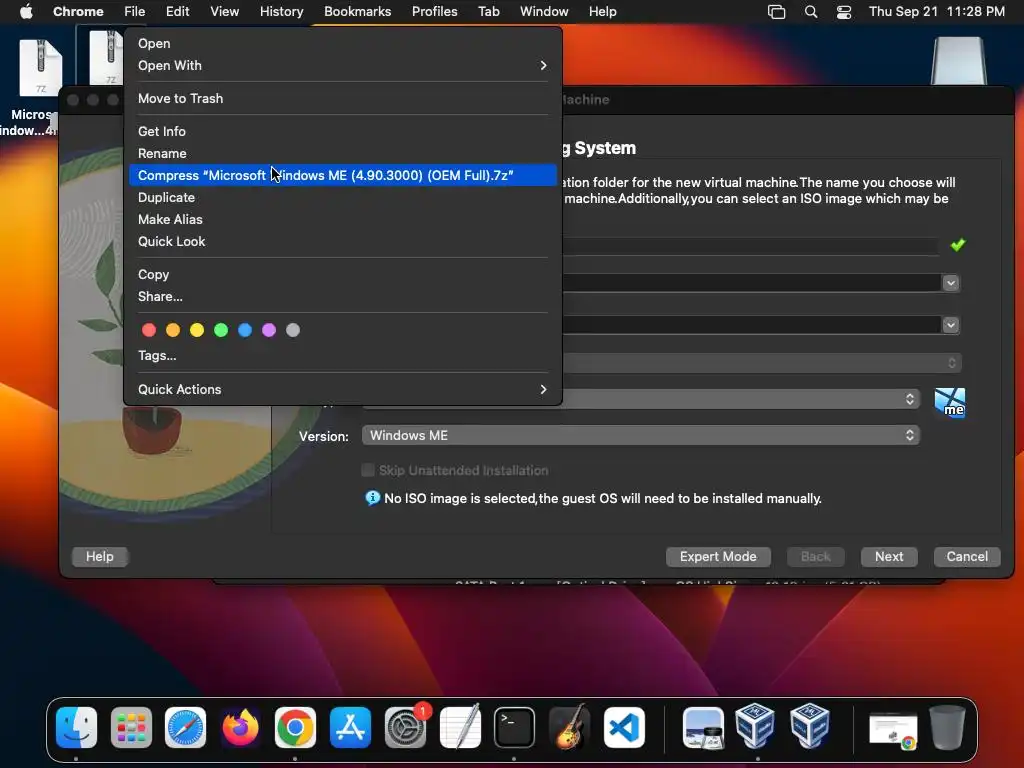Toggle Skip Unattended Installation checkbox
Viewport: 1024px width, 768px height.
[368, 470]
